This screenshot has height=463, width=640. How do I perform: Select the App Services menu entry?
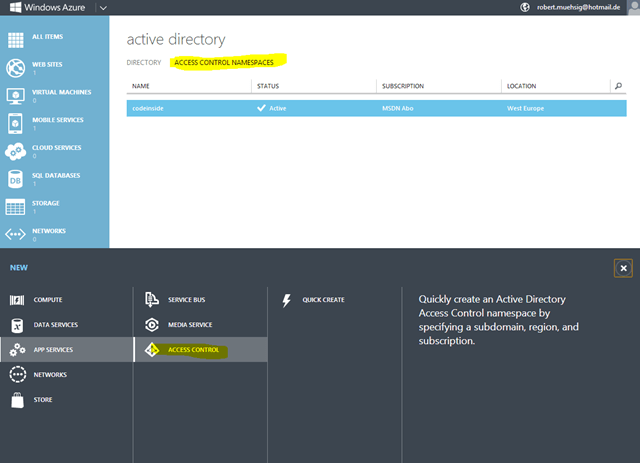pos(53,350)
